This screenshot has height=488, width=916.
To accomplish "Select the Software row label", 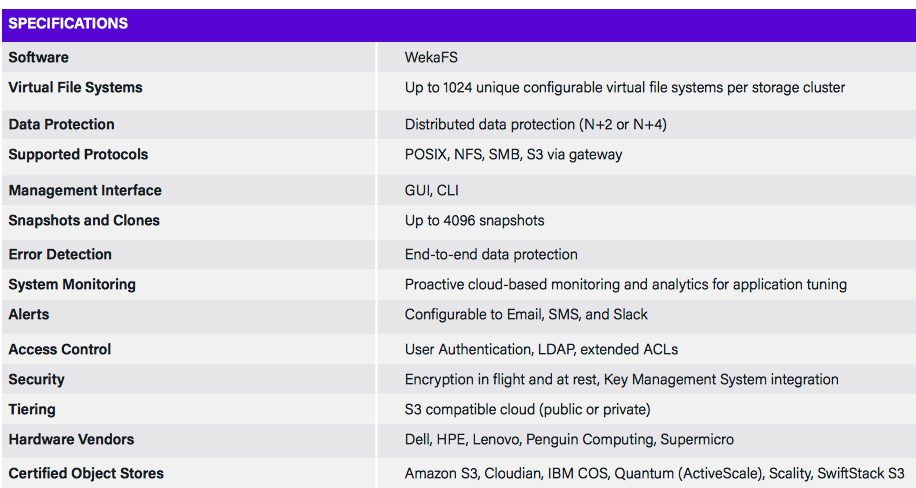I will pyautogui.click(x=39, y=57).
